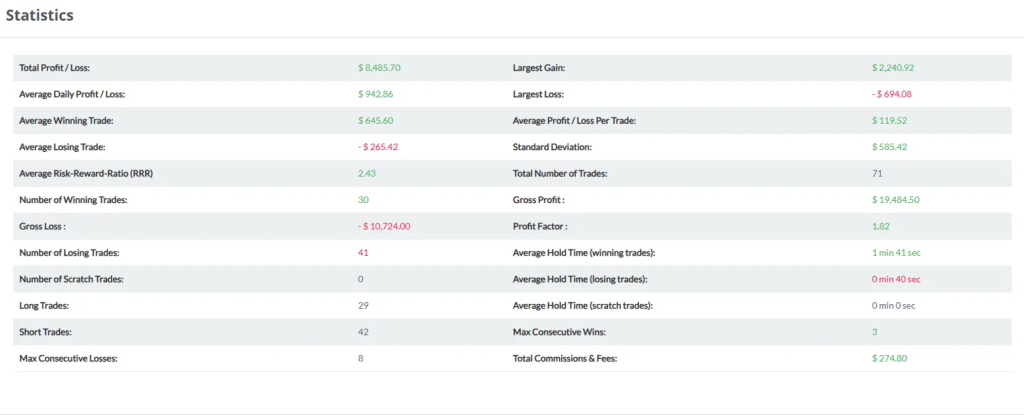Select the Largest Loss label
The height and width of the screenshot is (415, 1024).
(x=538, y=94)
